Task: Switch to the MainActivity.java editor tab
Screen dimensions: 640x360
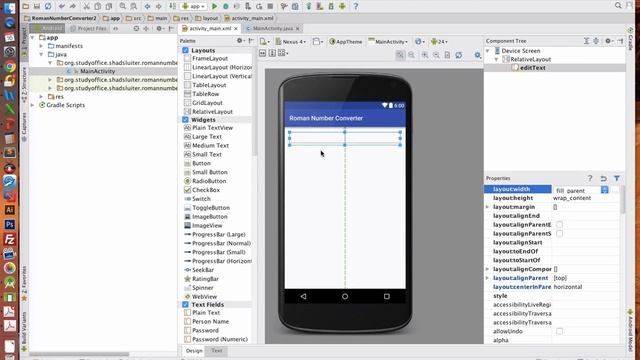Action: pos(273,29)
